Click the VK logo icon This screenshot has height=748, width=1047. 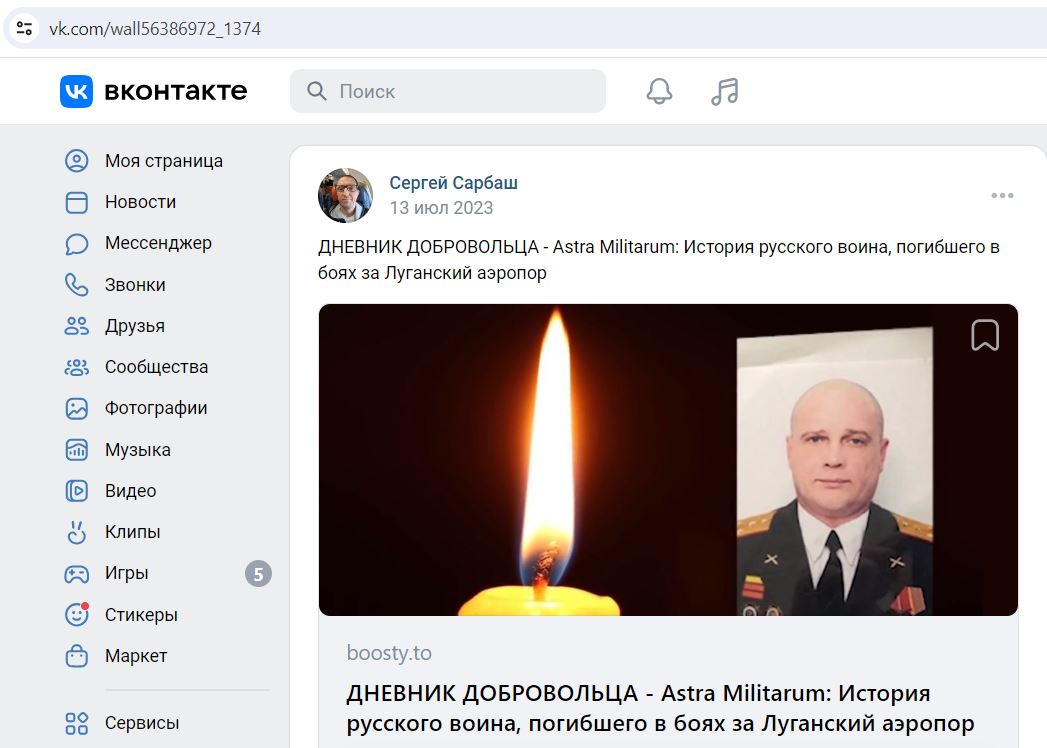76,91
